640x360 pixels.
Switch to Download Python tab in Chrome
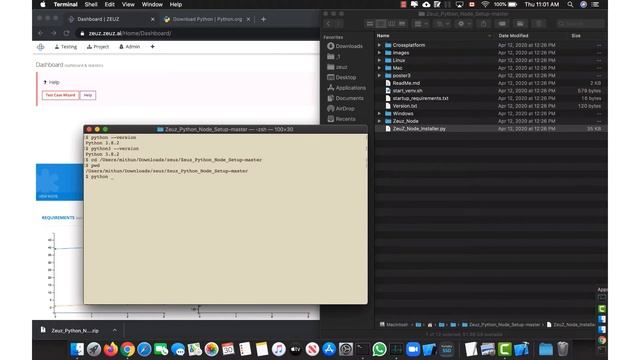(x=207, y=19)
